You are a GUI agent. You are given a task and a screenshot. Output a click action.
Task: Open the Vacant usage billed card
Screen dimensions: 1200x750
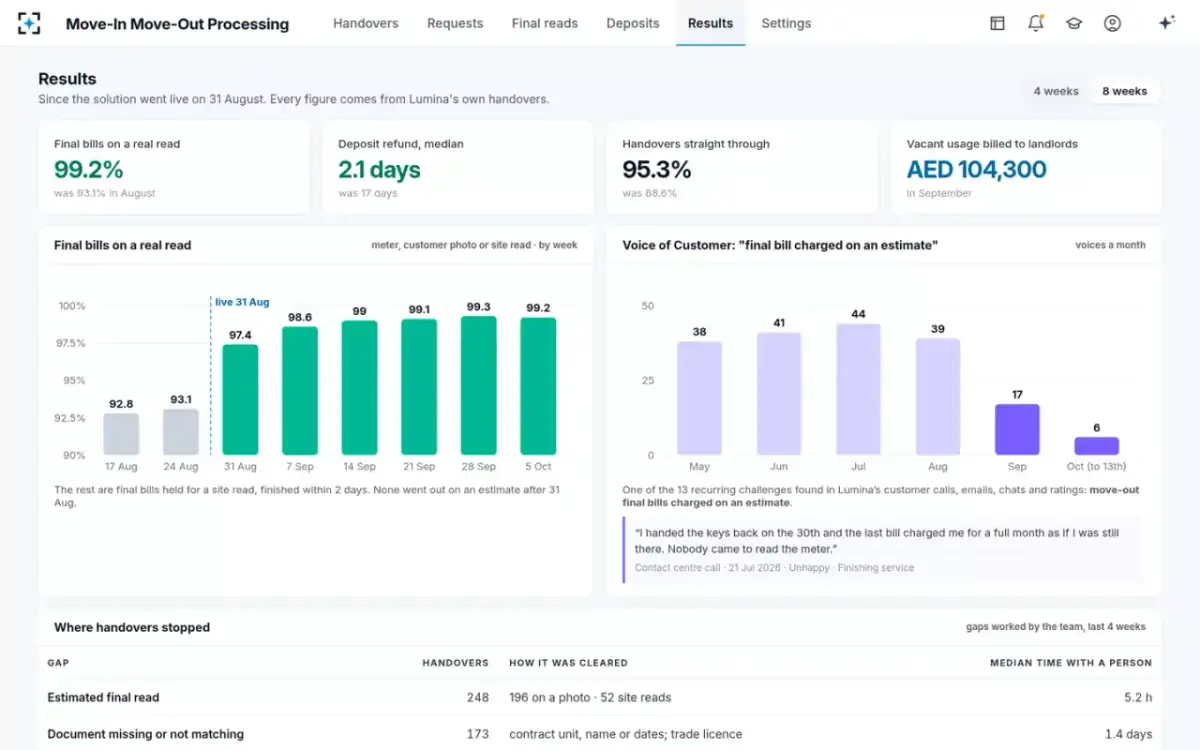[x=1026, y=168]
